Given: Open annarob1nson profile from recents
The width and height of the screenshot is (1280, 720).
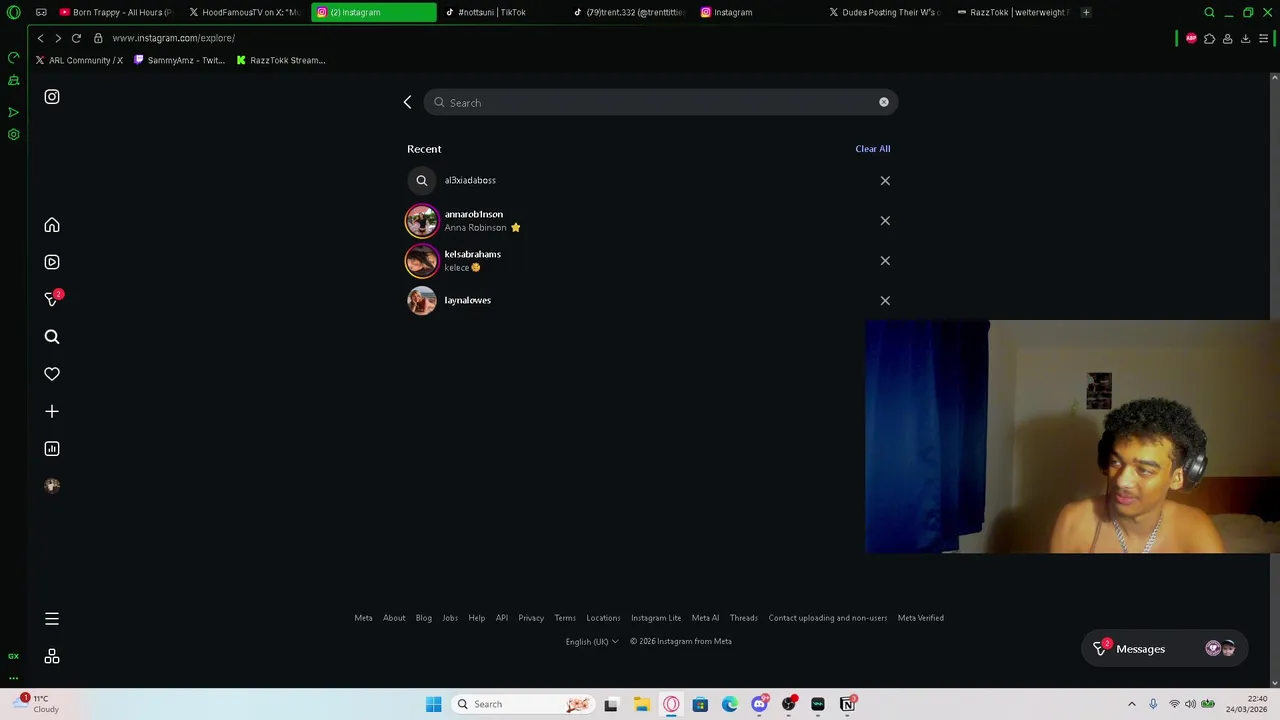Looking at the screenshot, I should coord(648,220).
